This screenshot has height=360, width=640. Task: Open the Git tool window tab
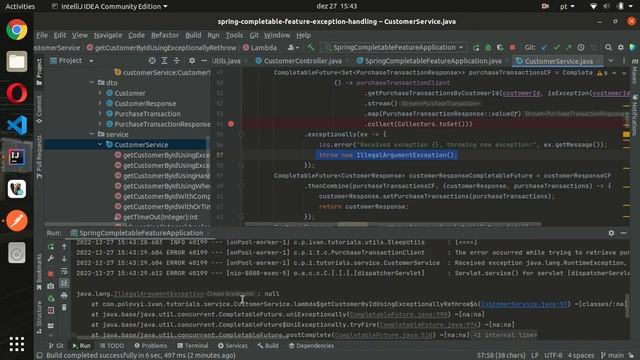[x=56, y=346]
